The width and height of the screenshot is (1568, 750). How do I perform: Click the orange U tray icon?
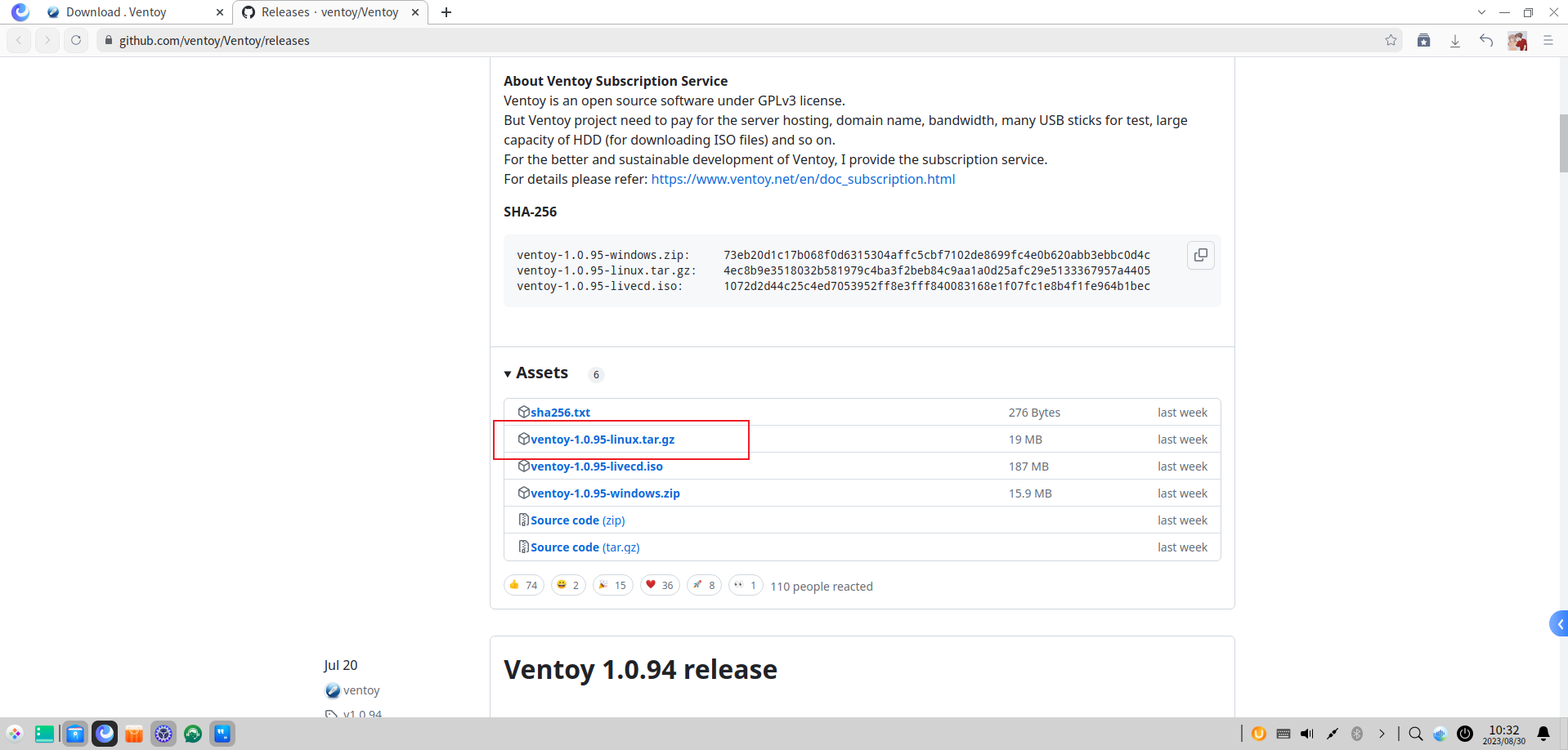click(x=1259, y=734)
